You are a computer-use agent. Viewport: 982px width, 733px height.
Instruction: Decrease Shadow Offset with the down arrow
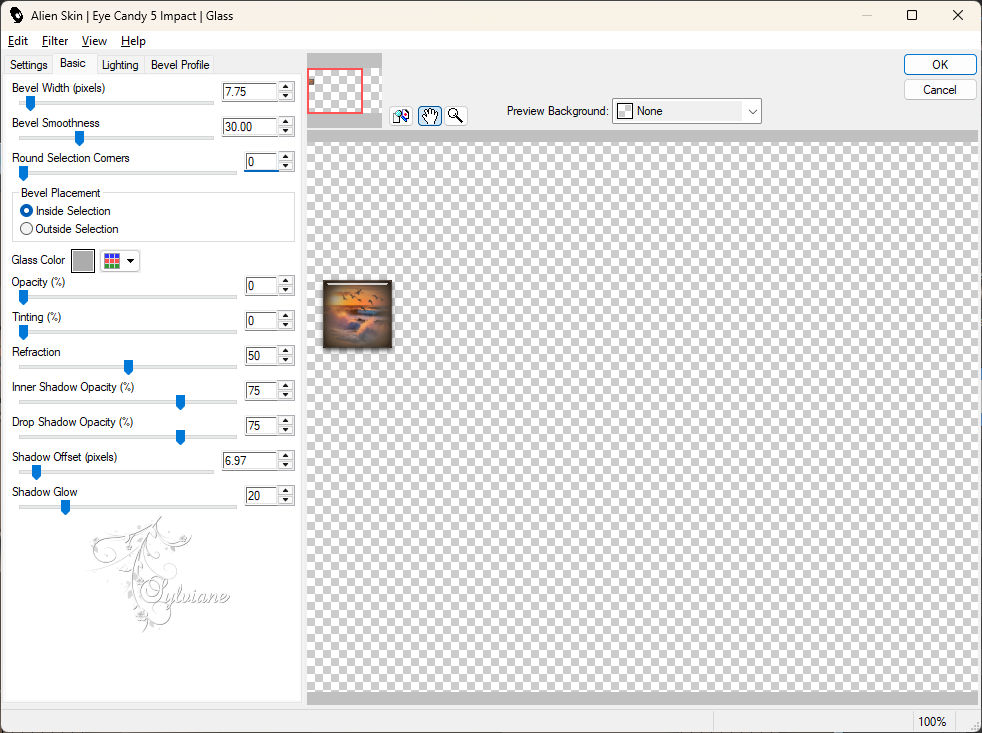pyautogui.click(x=286, y=466)
